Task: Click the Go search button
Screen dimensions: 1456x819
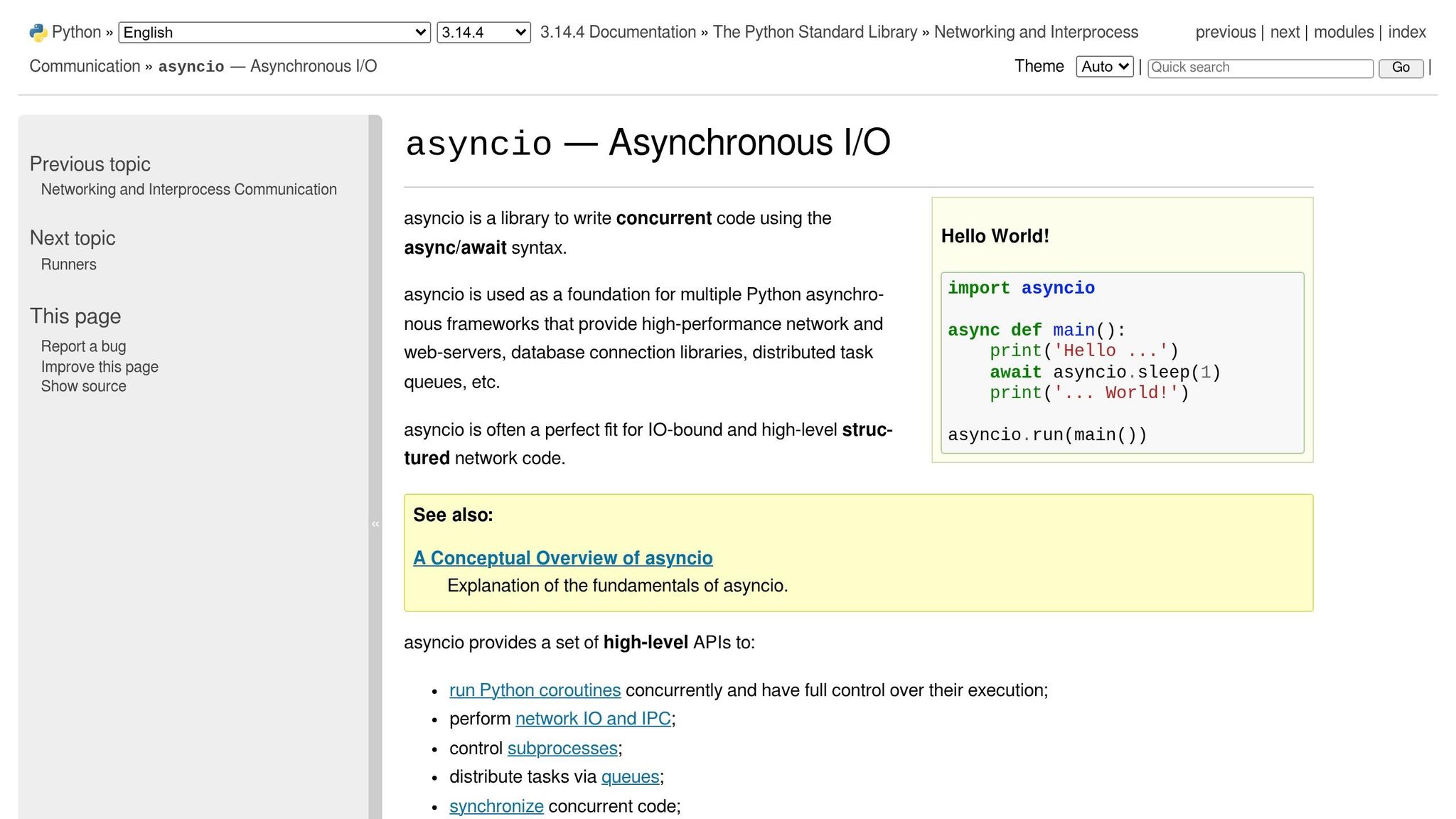Action: tap(1401, 68)
